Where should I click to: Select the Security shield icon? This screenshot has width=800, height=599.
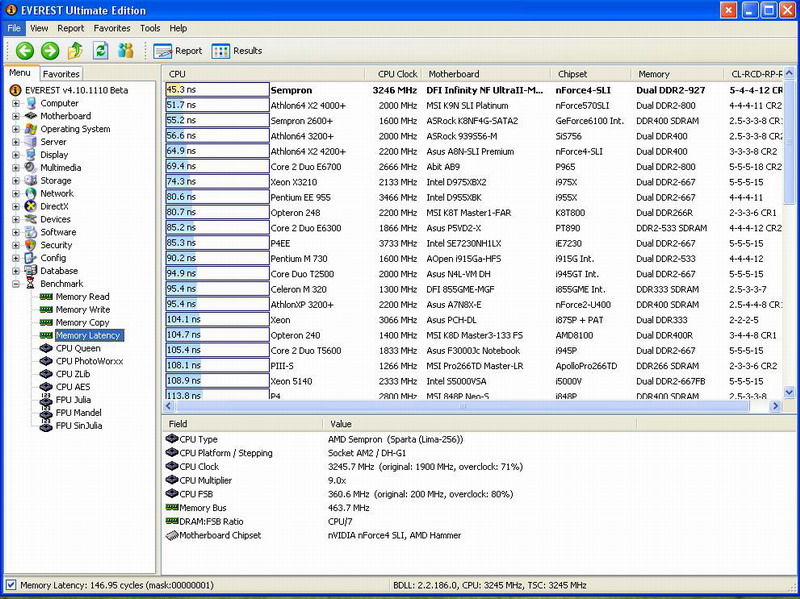(31, 245)
